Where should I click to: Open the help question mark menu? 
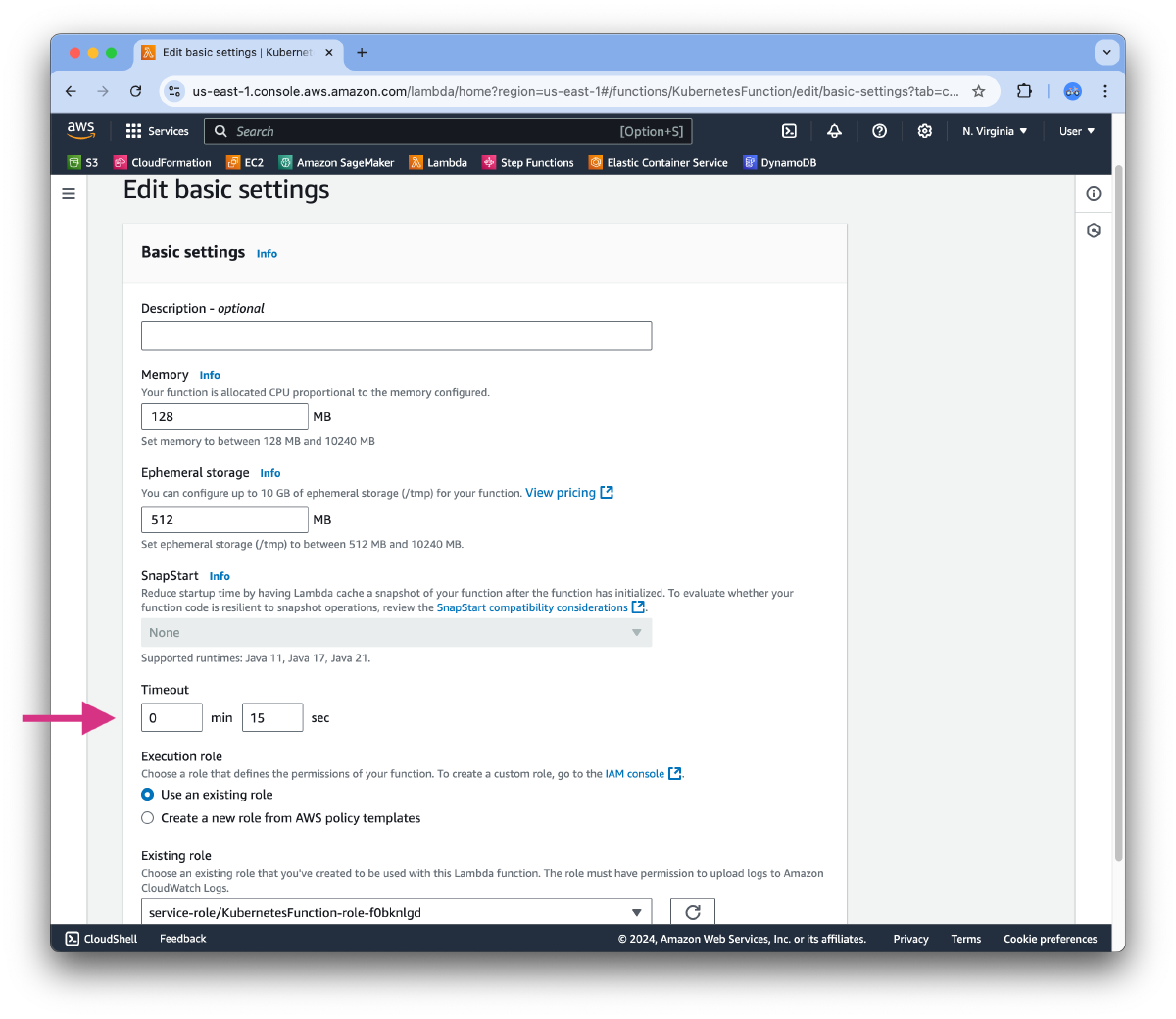point(879,131)
